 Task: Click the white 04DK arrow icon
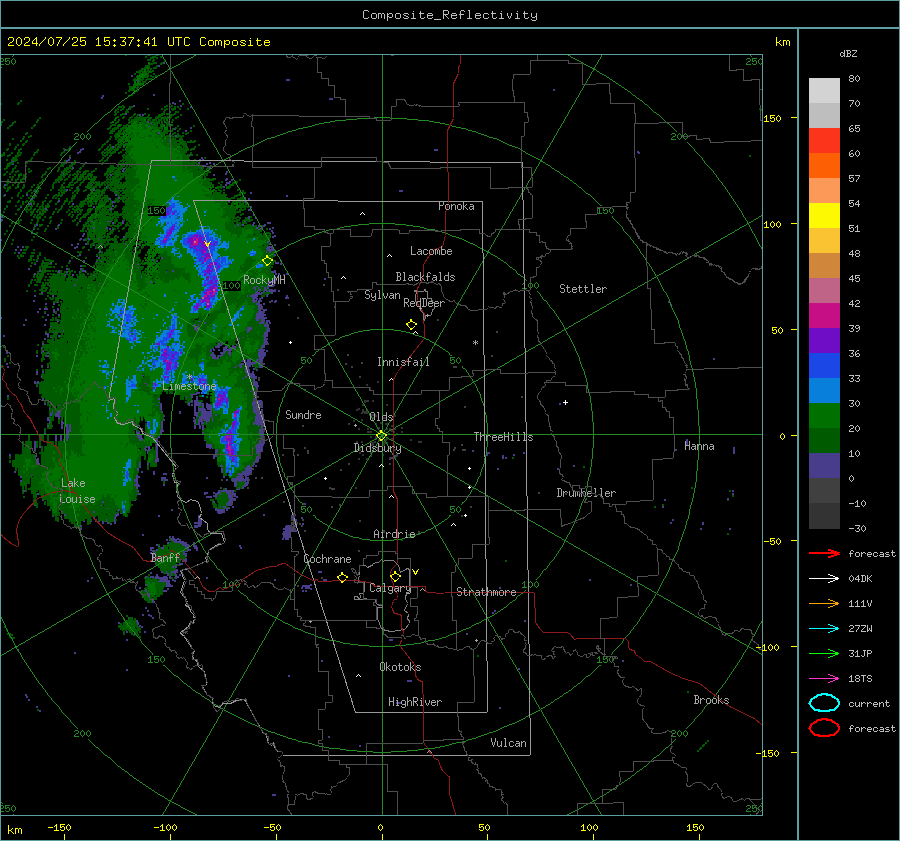tap(824, 579)
